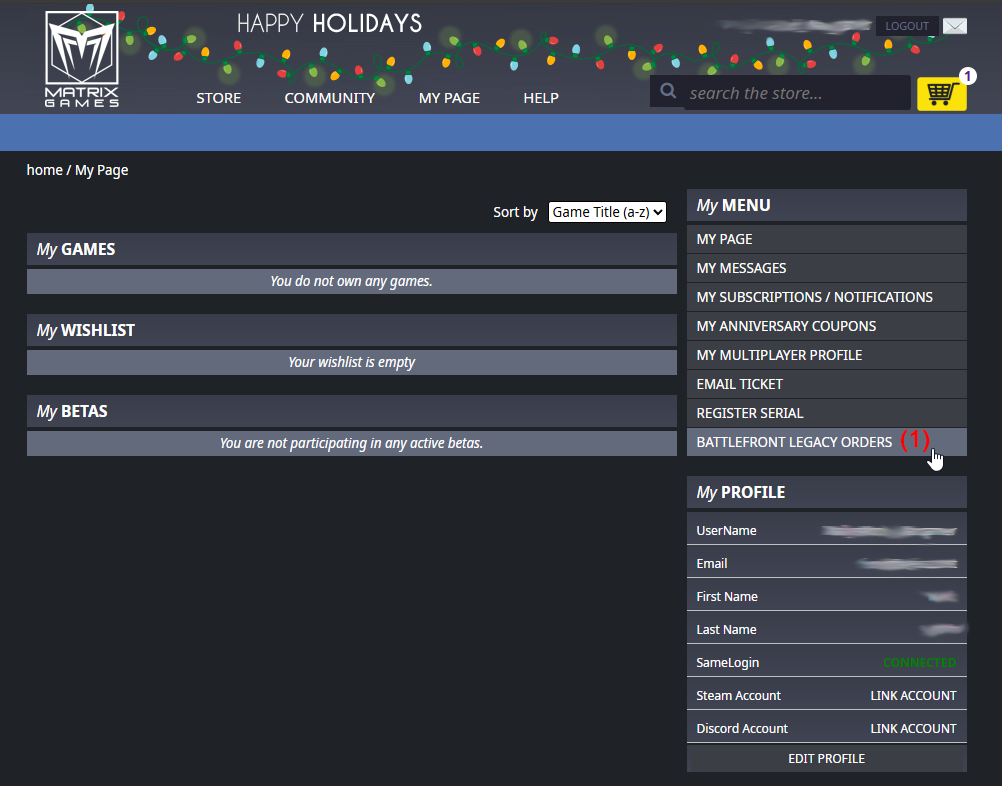Click the Discord Account label
Screen dimensions: 1002x786
(742, 728)
